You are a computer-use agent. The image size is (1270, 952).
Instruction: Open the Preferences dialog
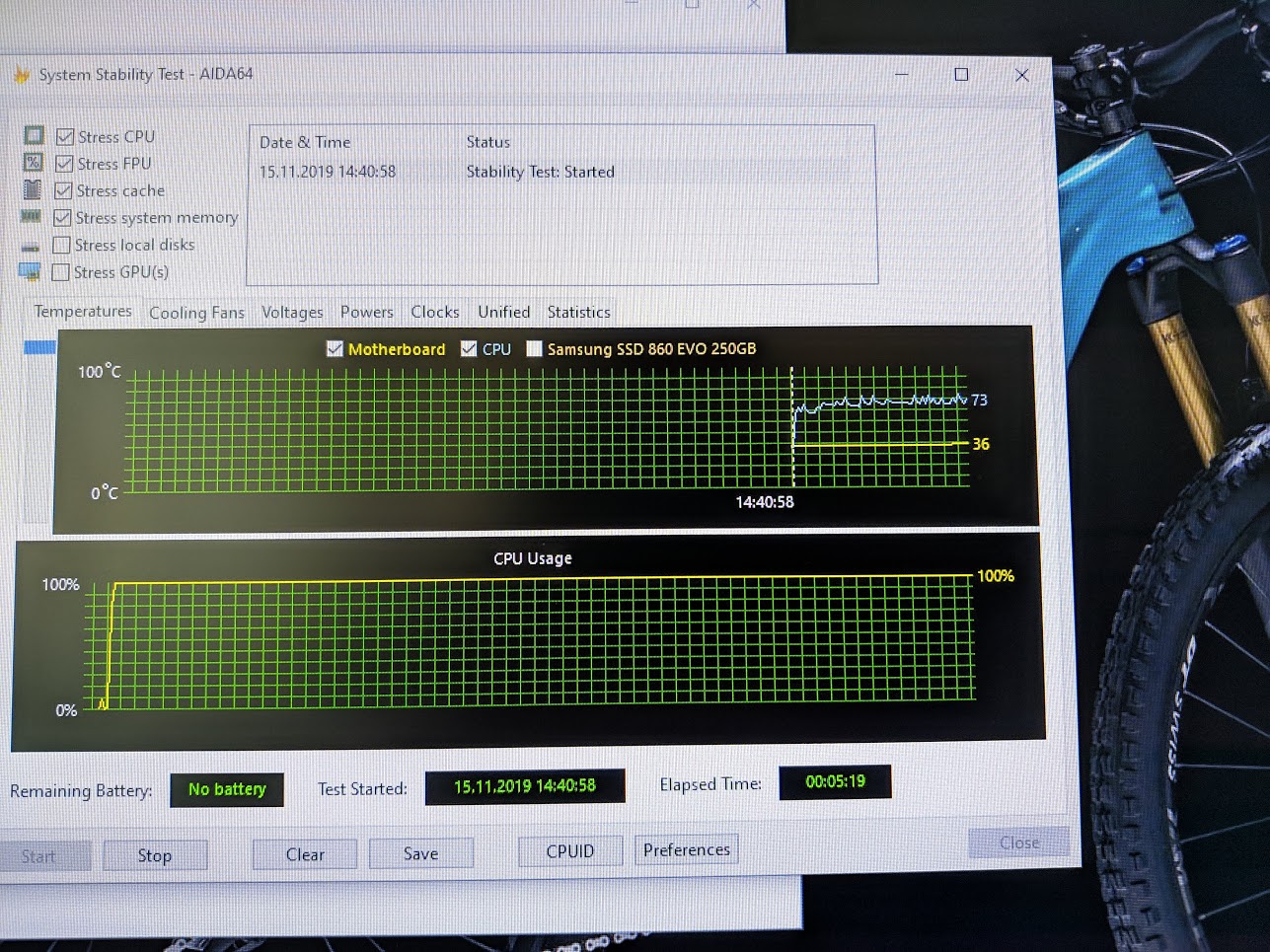[687, 849]
